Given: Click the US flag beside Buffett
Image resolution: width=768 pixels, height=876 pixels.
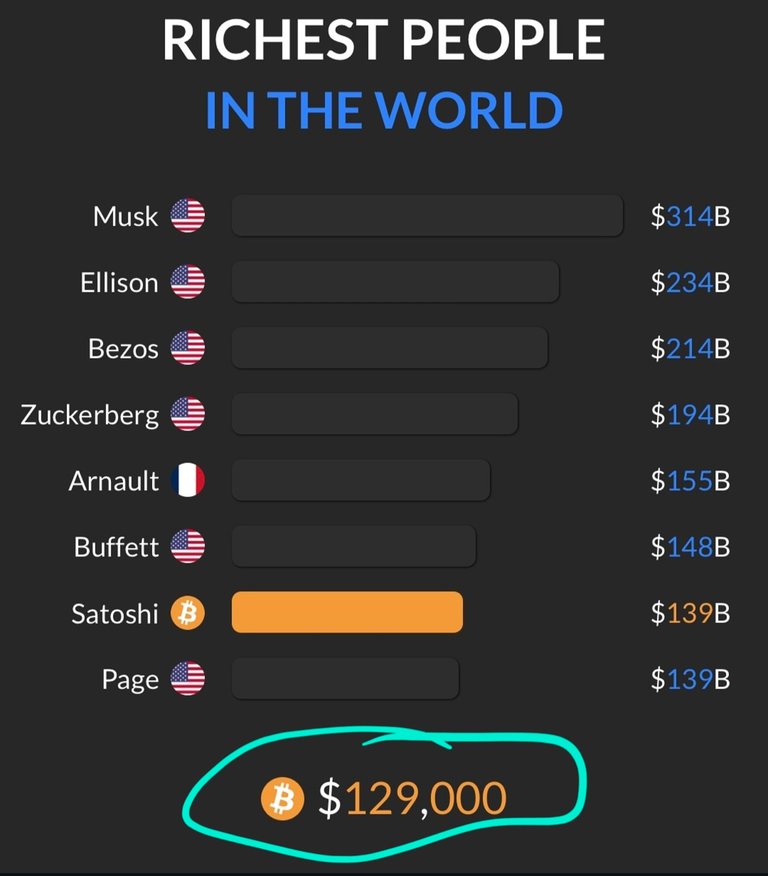Looking at the screenshot, I should coord(188,546).
